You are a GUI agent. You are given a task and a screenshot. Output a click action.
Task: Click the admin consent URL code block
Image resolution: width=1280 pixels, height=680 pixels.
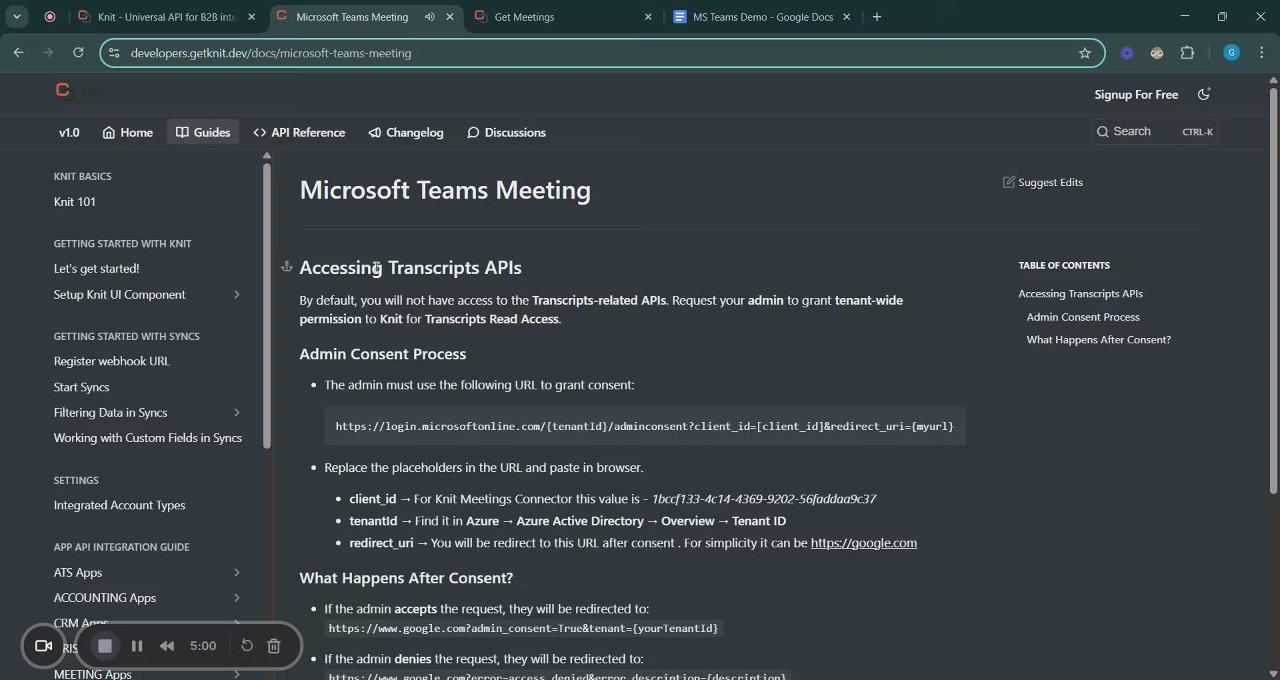(645, 426)
